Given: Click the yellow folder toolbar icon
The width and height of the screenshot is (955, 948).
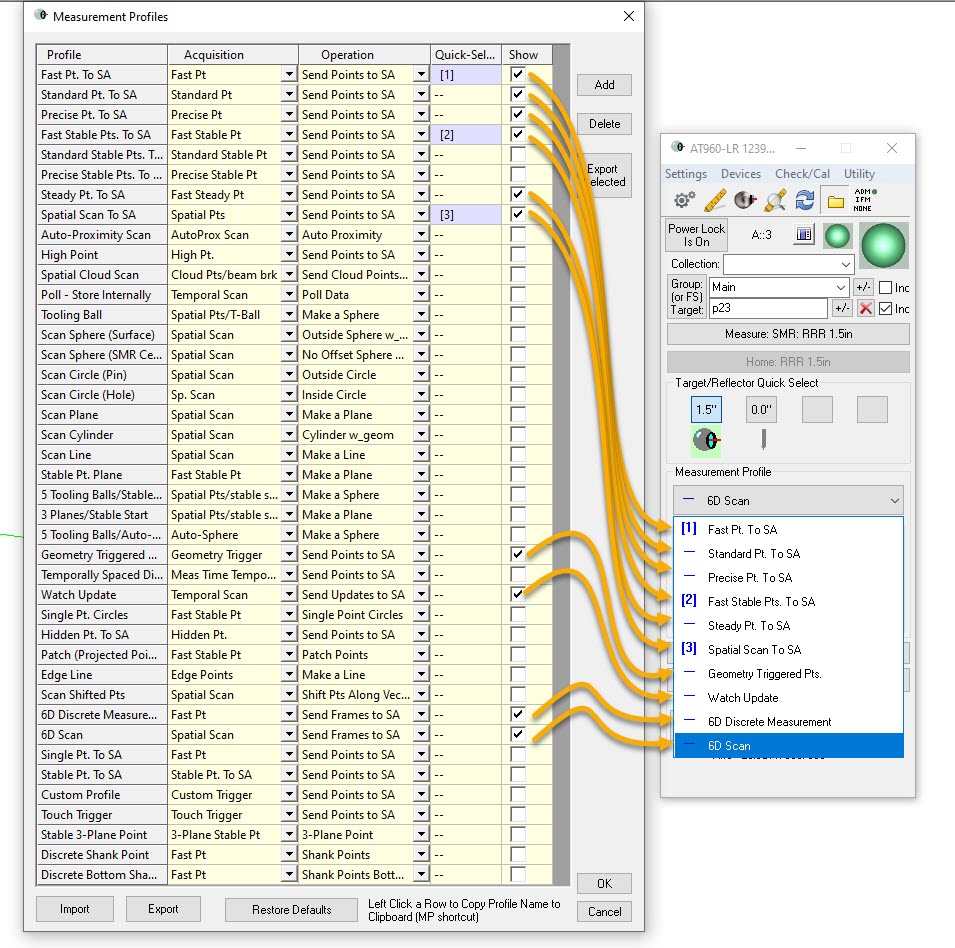Looking at the screenshot, I should (x=835, y=201).
